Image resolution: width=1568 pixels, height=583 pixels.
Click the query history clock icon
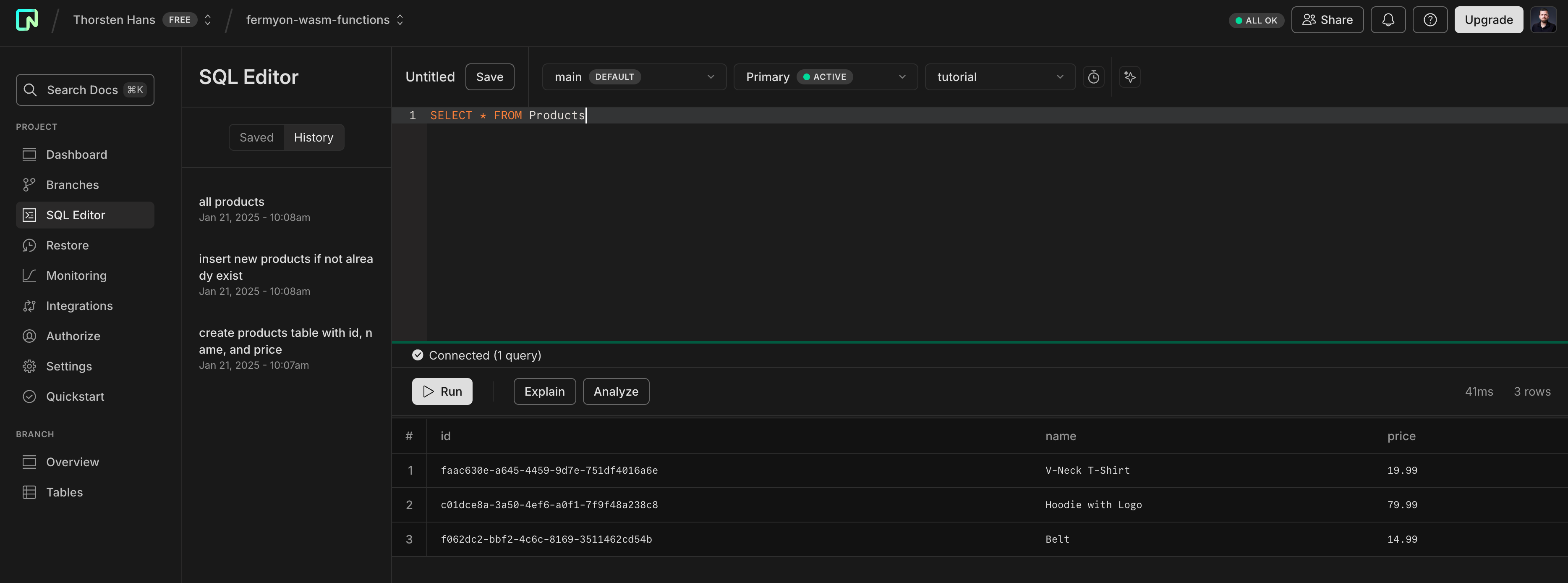pyautogui.click(x=1094, y=77)
